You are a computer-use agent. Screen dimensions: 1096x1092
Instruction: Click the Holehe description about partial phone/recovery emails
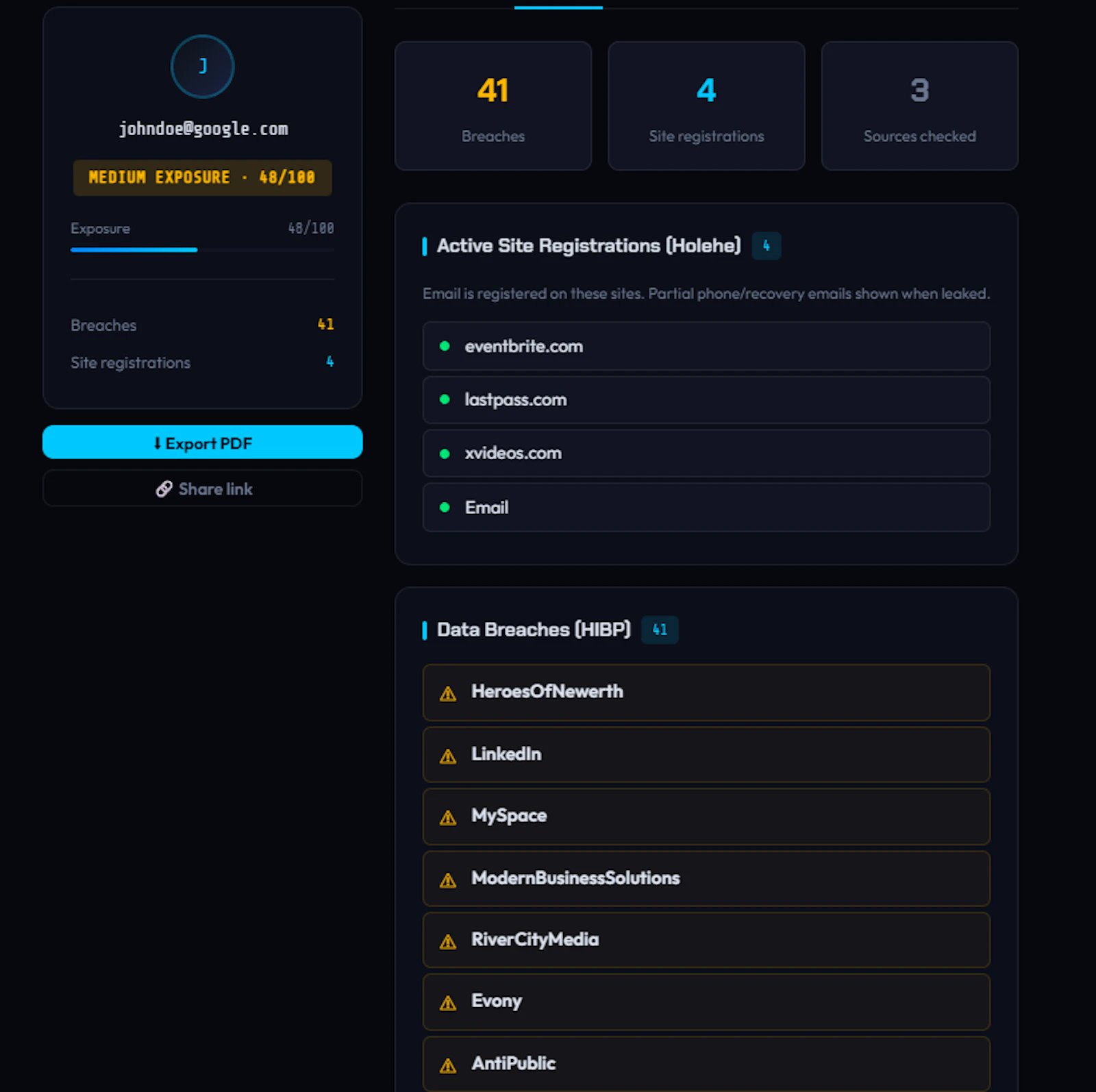706,294
